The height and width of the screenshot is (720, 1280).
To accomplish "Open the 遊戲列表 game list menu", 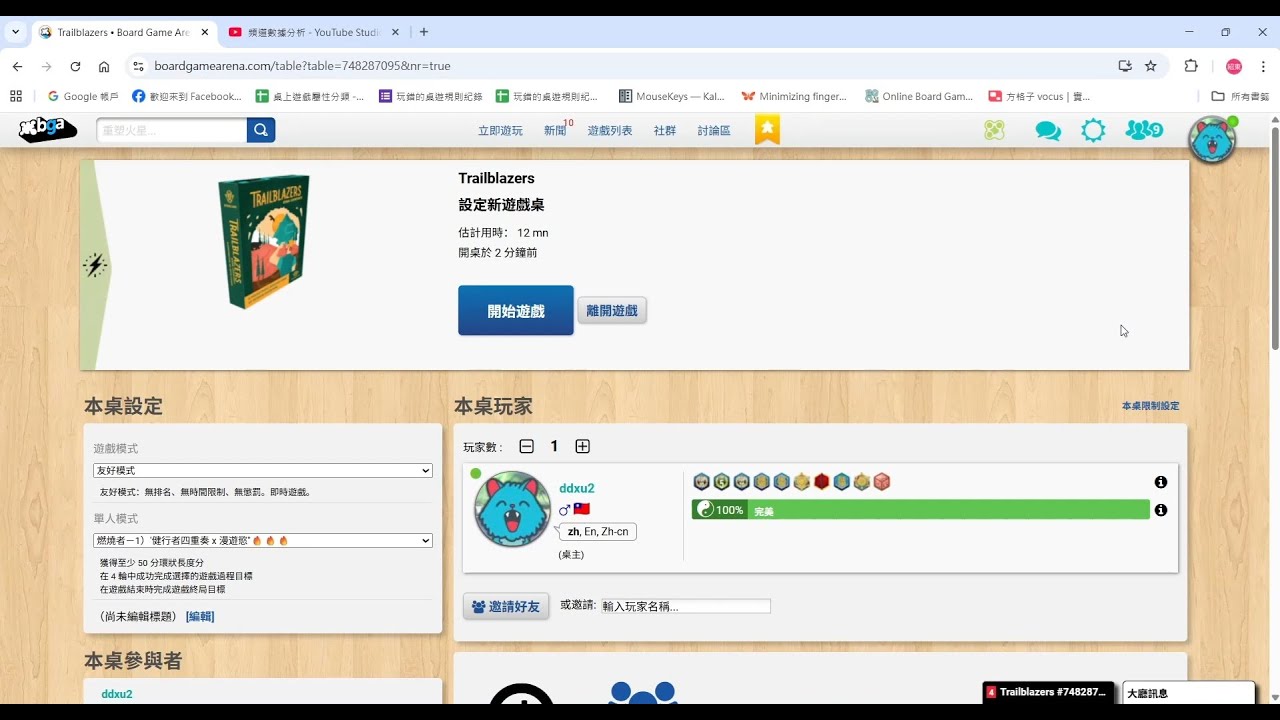I will point(610,131).
